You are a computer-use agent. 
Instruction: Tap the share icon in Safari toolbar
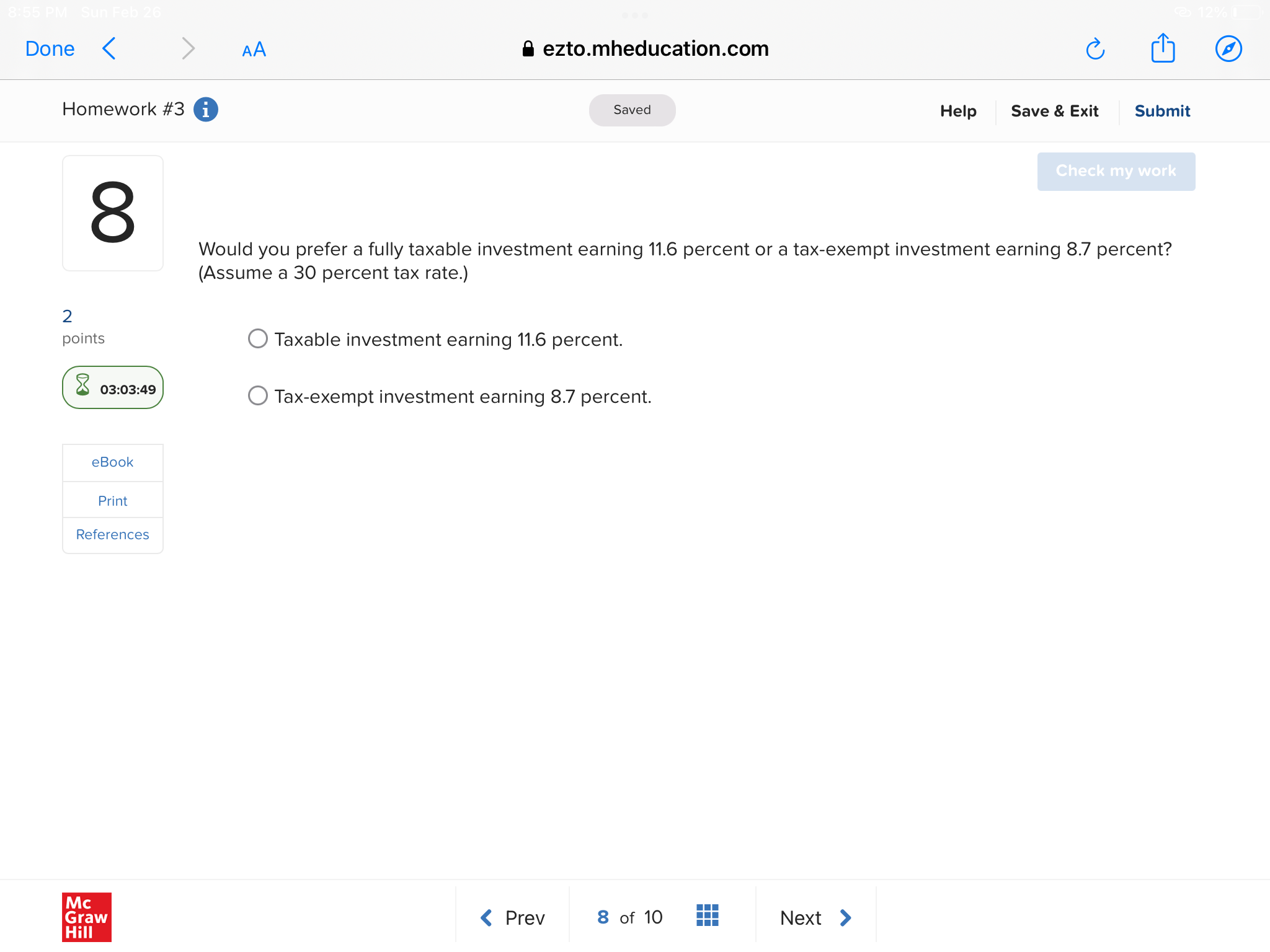click(1163, 48)
